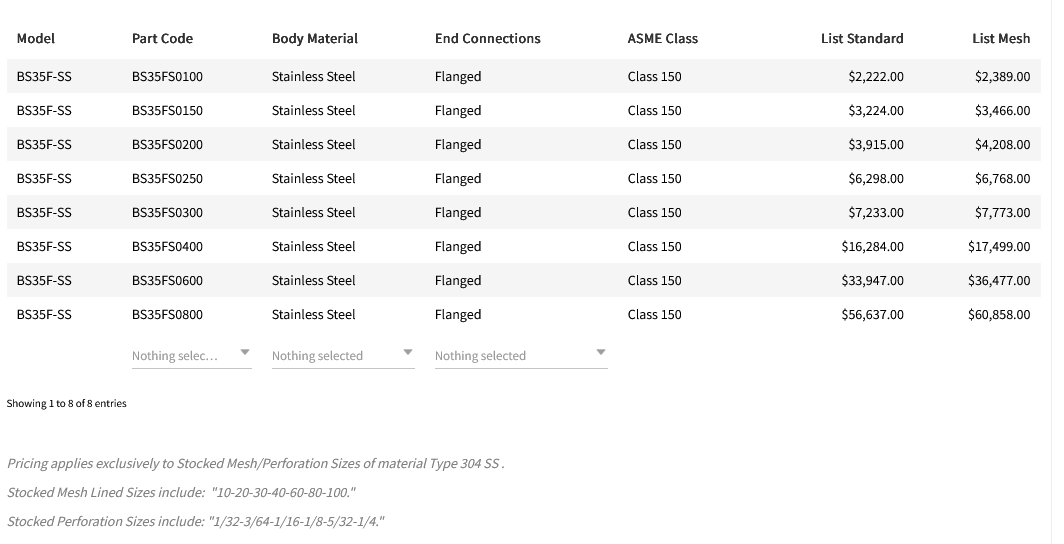Viewport: 1064px width, 544px height.
Task: Click the Part Code dropdown arrow
Action: [x=245, y=353]
